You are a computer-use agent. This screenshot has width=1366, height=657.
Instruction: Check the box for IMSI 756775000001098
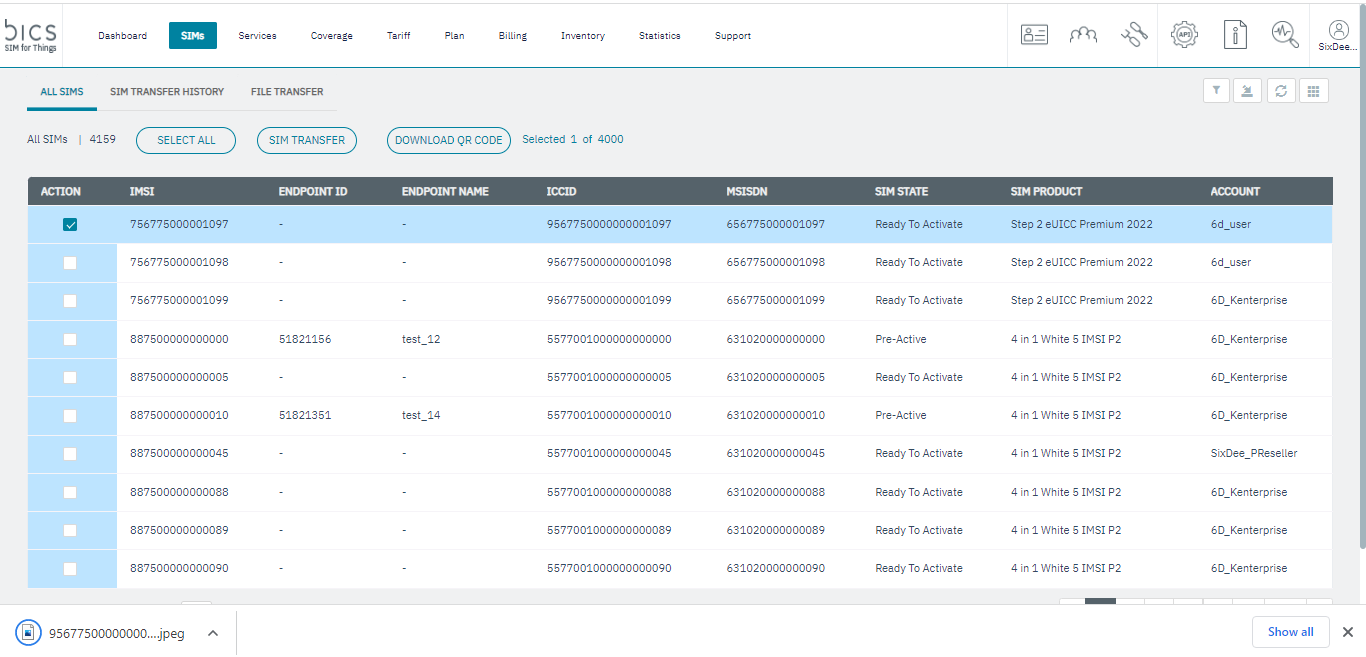click(x=70, y=263)
